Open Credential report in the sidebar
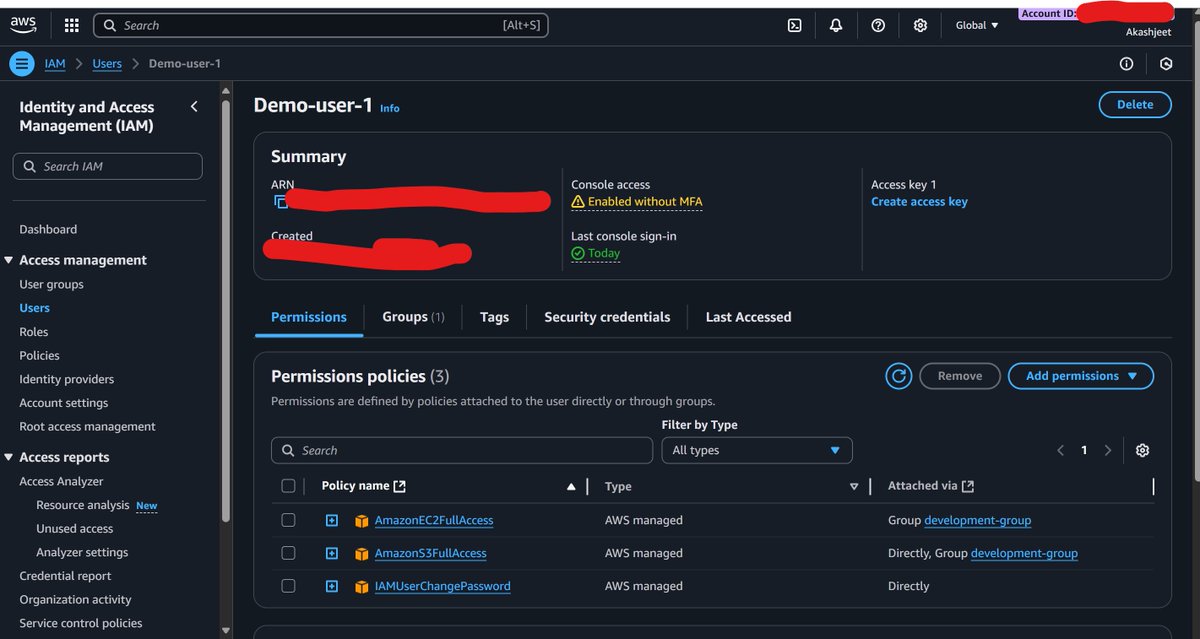Screen dimensions: 1200x639 (65, 576)
